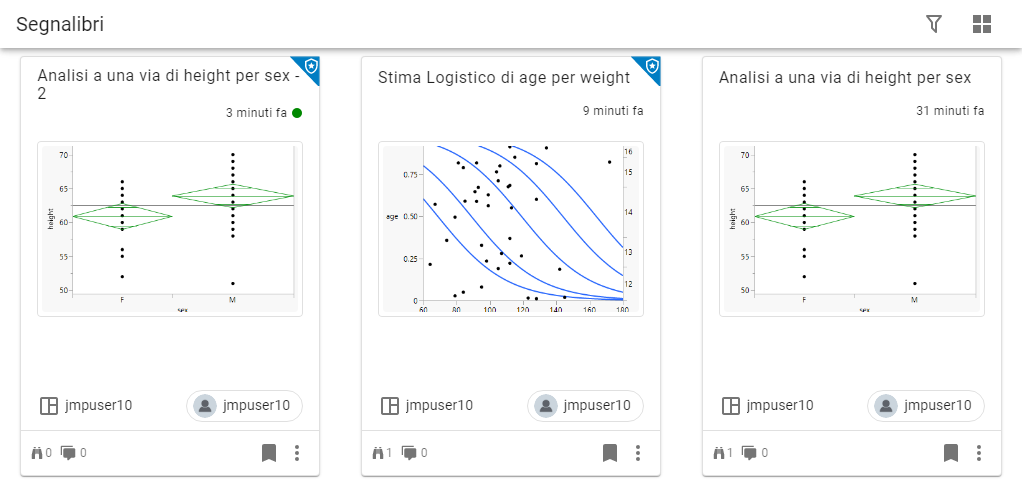
Task: Click jmpuser10 user chip on Stima Logistico card
Action: pos(585,405)
